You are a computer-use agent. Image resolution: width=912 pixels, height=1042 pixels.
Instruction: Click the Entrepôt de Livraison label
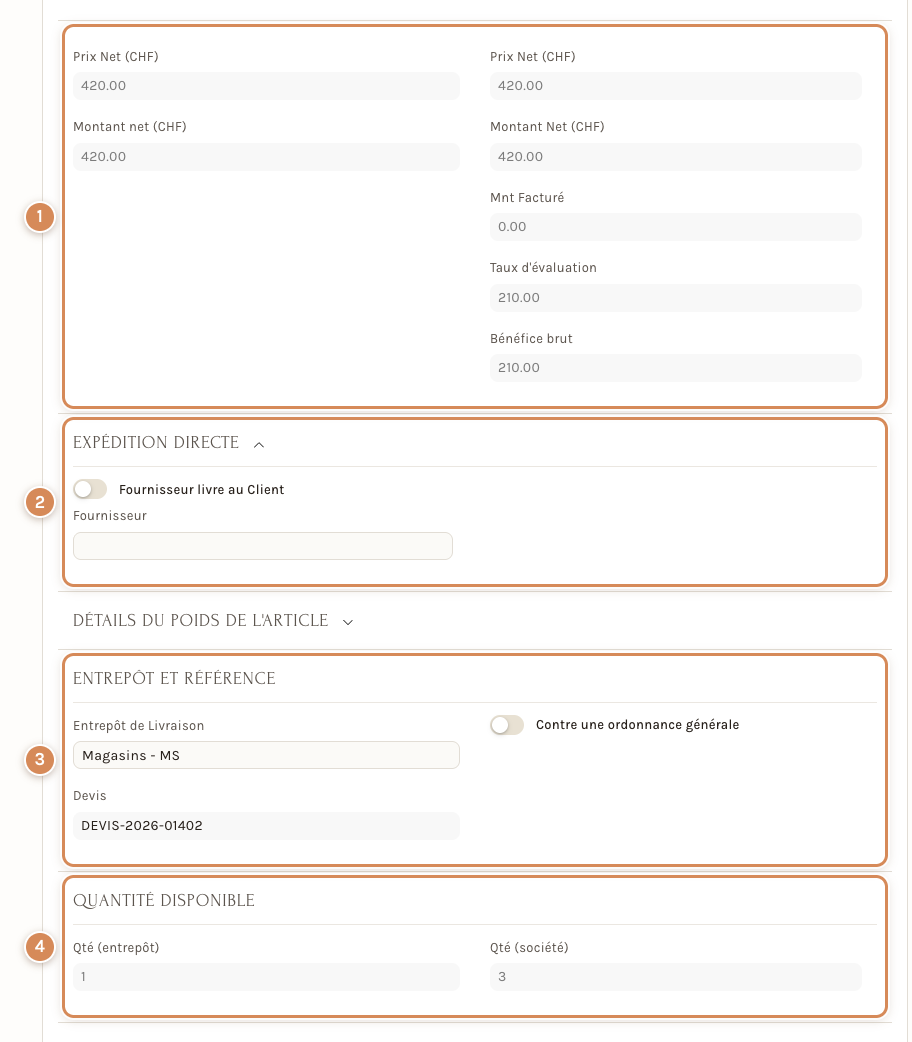[138, 726]
